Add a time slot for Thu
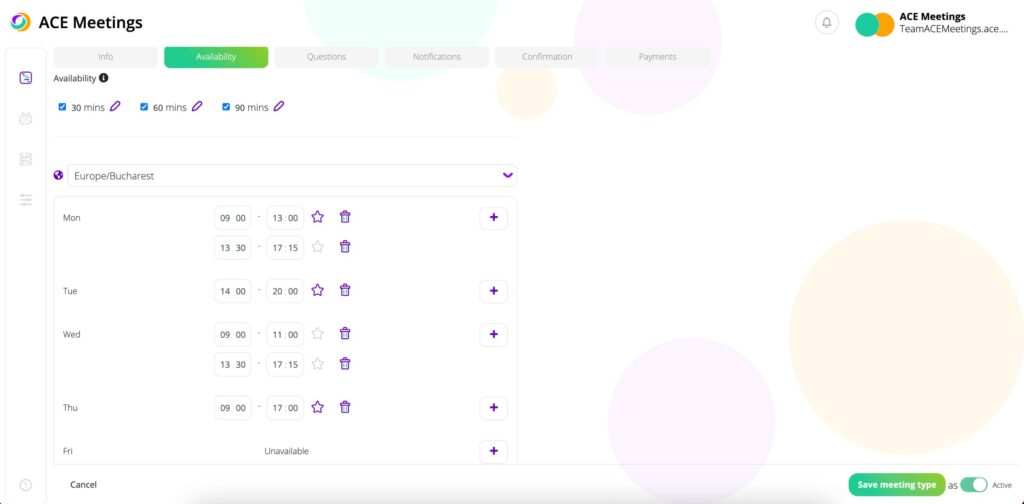The height and width of the screenshot is (504, 1024). click(x=494, y=408)
